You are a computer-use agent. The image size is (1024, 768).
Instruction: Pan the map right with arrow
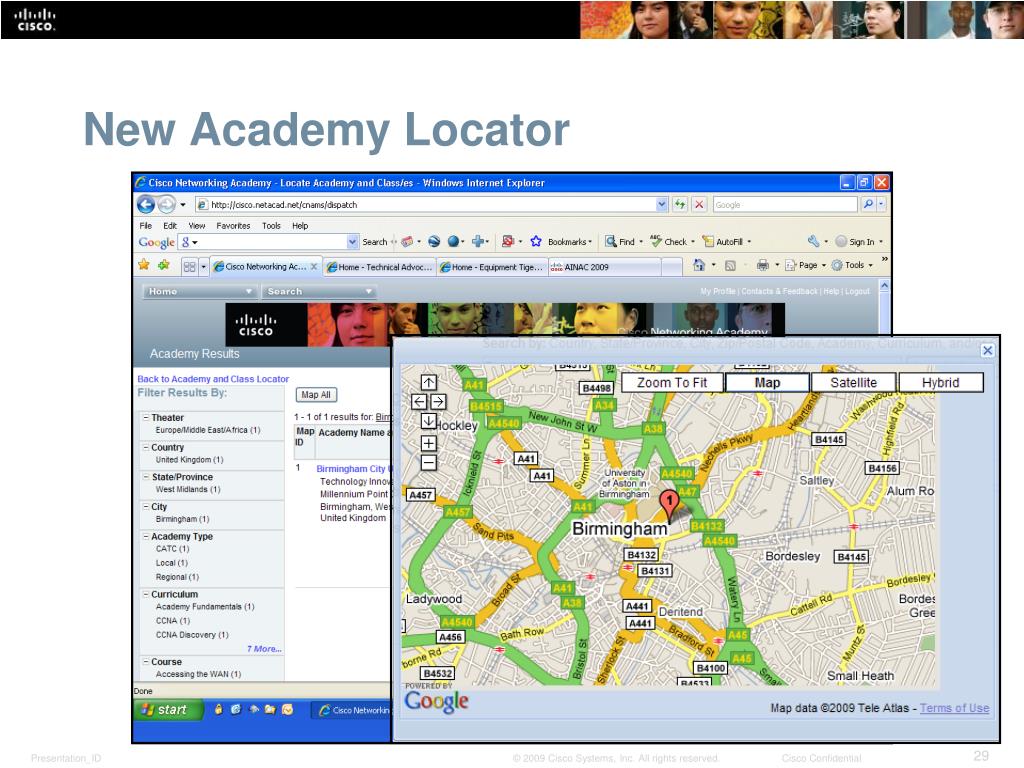tap(438, 402)
